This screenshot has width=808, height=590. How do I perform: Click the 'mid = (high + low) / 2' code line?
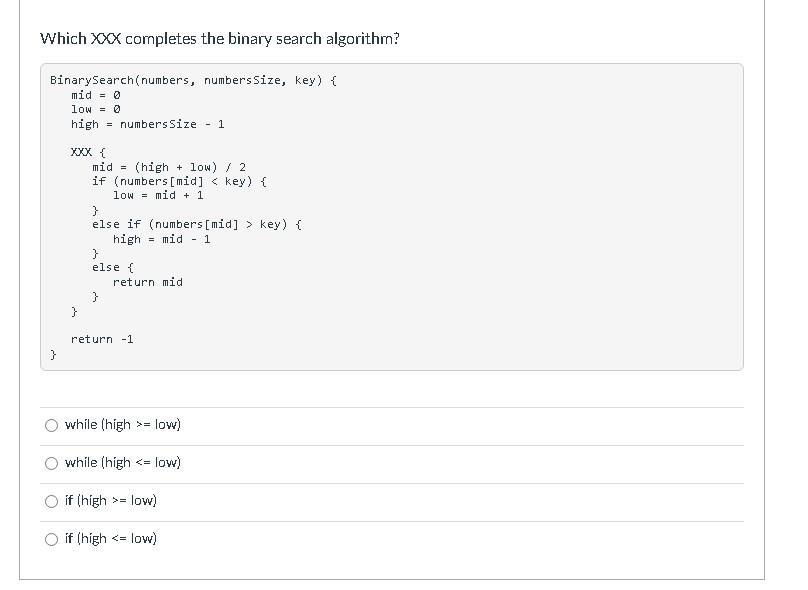[169, 167]
